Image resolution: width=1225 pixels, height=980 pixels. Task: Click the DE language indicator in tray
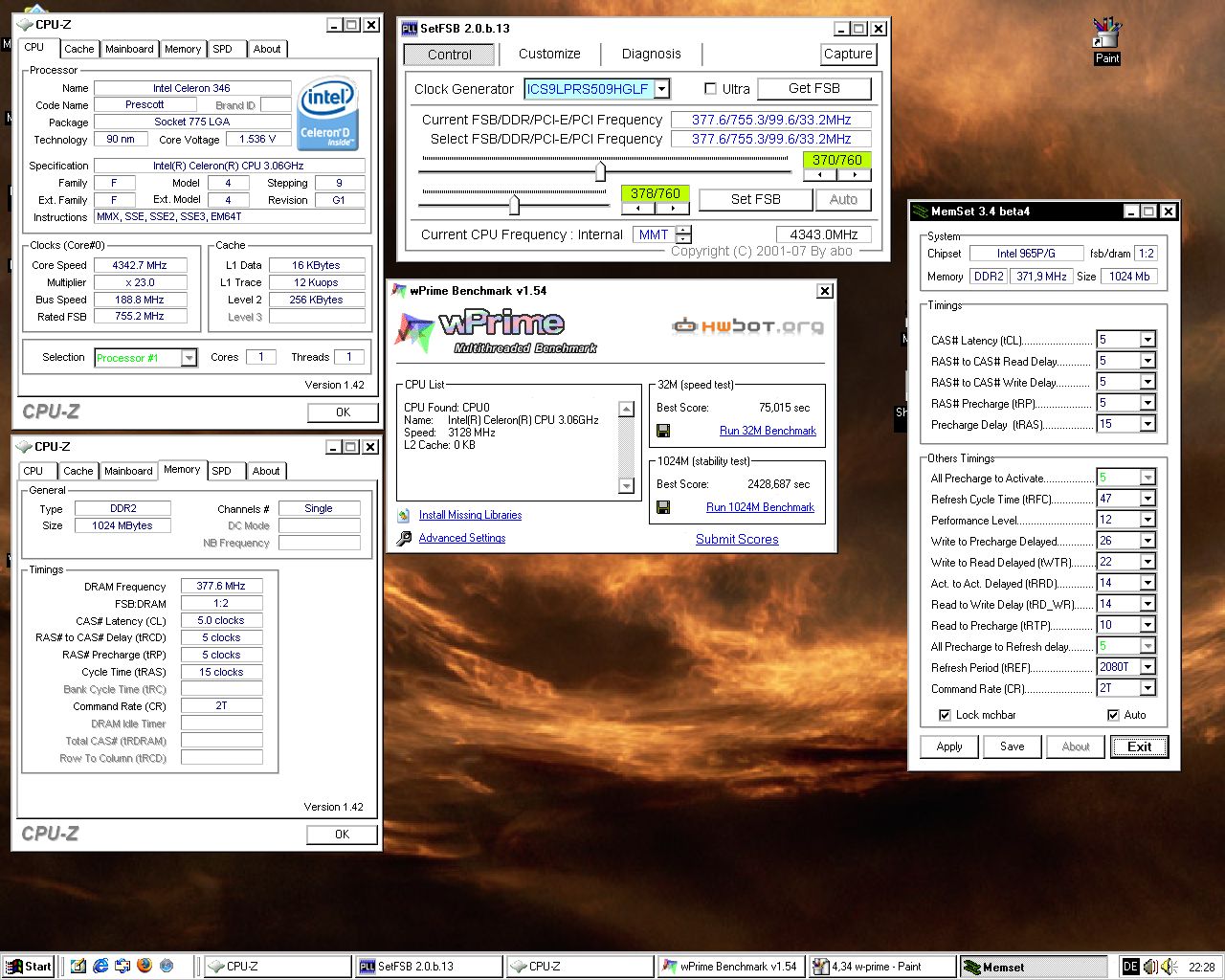click(x=1130, y=967)
